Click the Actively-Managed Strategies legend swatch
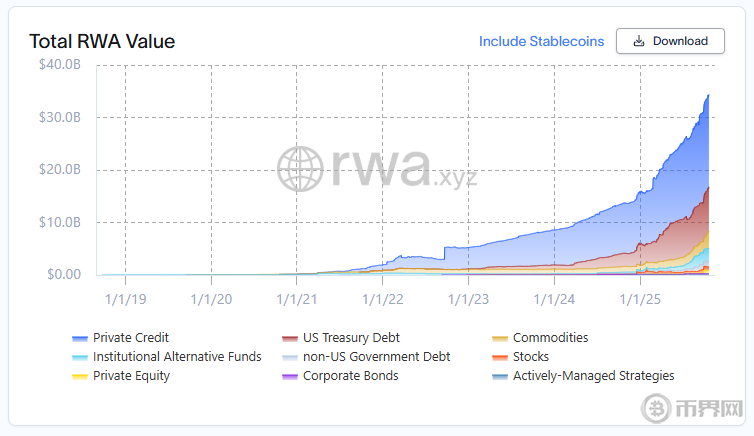This screenshot has width=754, height=436. pyautogui.click(x=500, y=377)
